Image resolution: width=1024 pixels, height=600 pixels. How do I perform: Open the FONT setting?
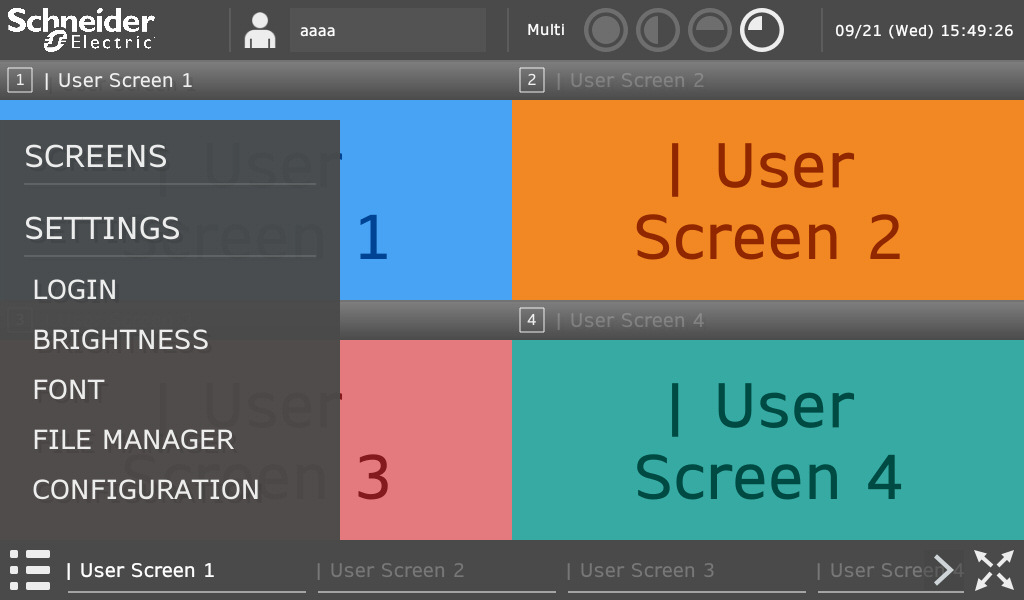click(x=69, y=390)
